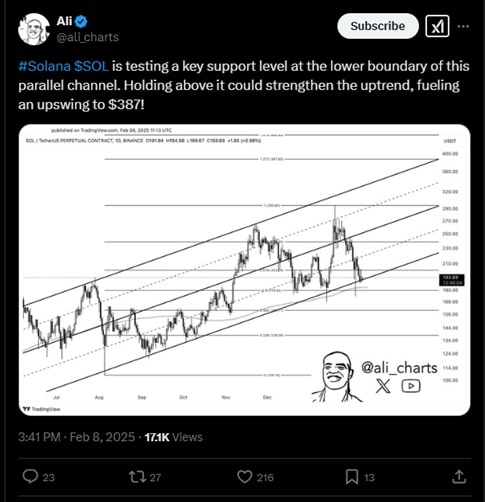Click the YouTube icon in chart watermark
The image size is (485, 502).
pyautogui.click(x=411, y=386)
